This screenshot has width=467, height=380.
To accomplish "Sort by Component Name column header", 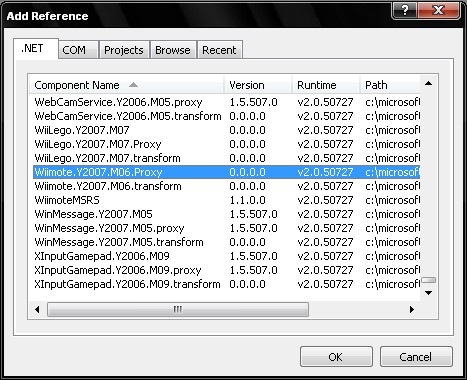I will pyautogui.click(x=127, y=85).
